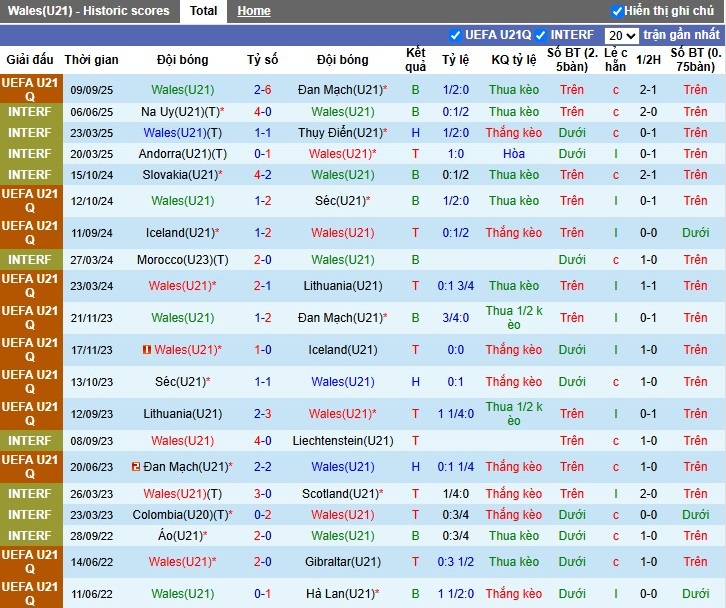This screenshot has width=726, height=608.
Task: Toggle the 'Hiển thị ghi chú' checkbox
Action: 617,11
